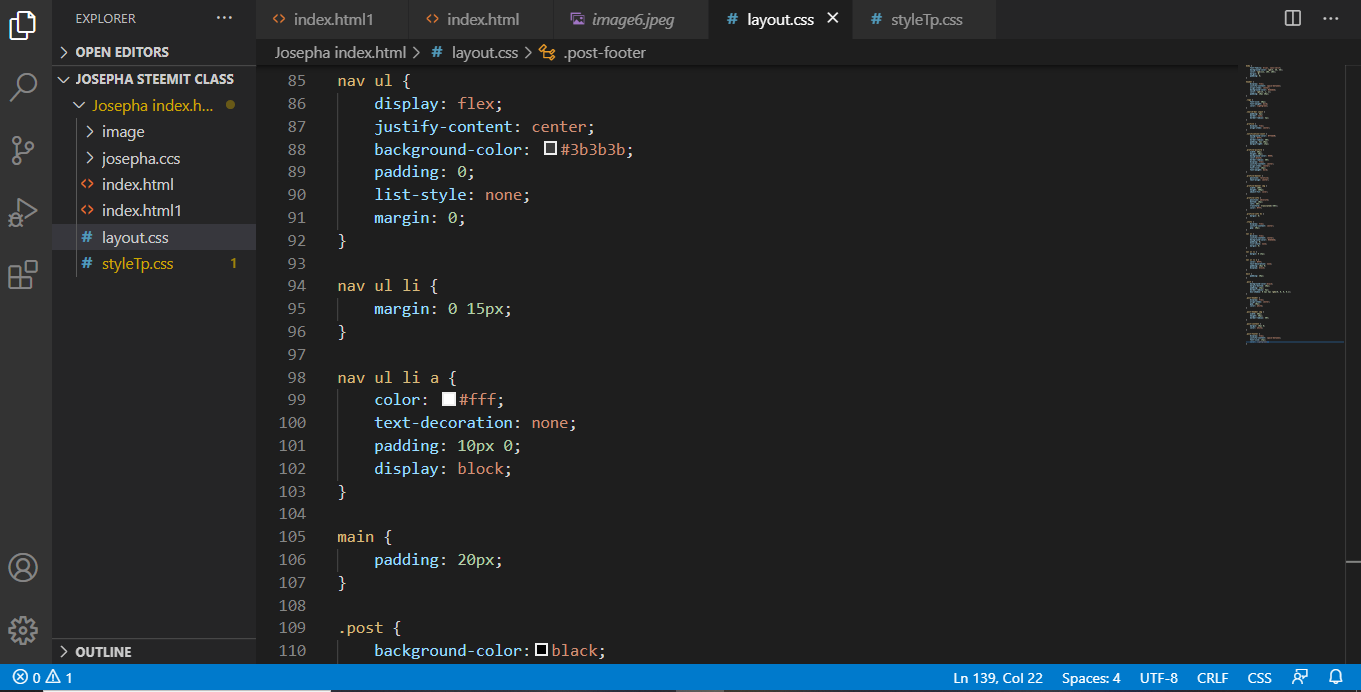Close the layout.css tab
Image resolution: width=1361 pixels, height=692 pixels.
click(x=832, y=19)
